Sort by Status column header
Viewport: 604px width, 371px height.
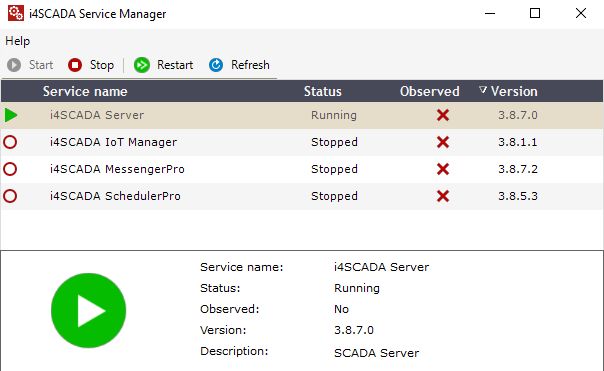coord(322,91)
